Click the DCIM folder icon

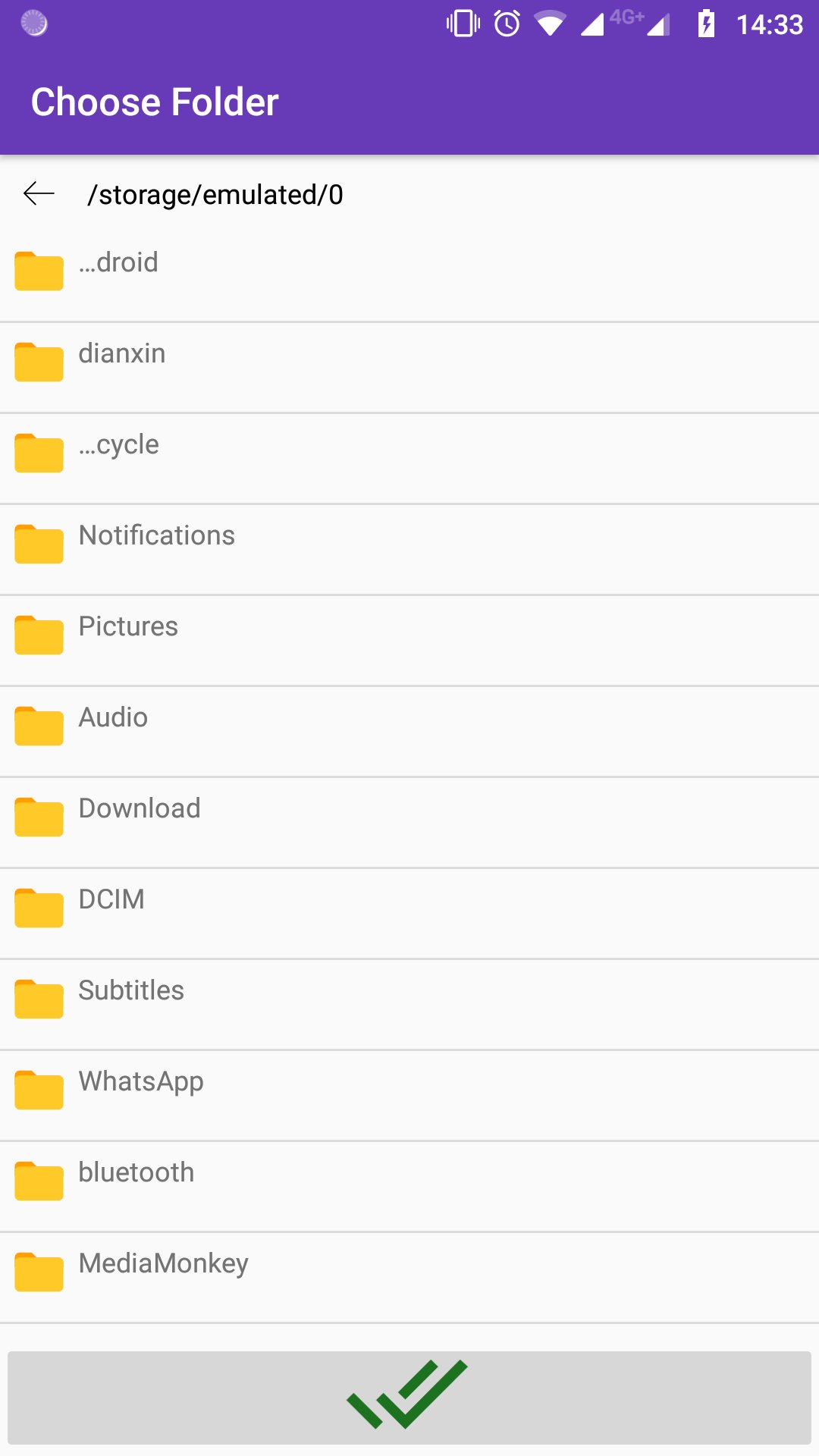[39, 908]
